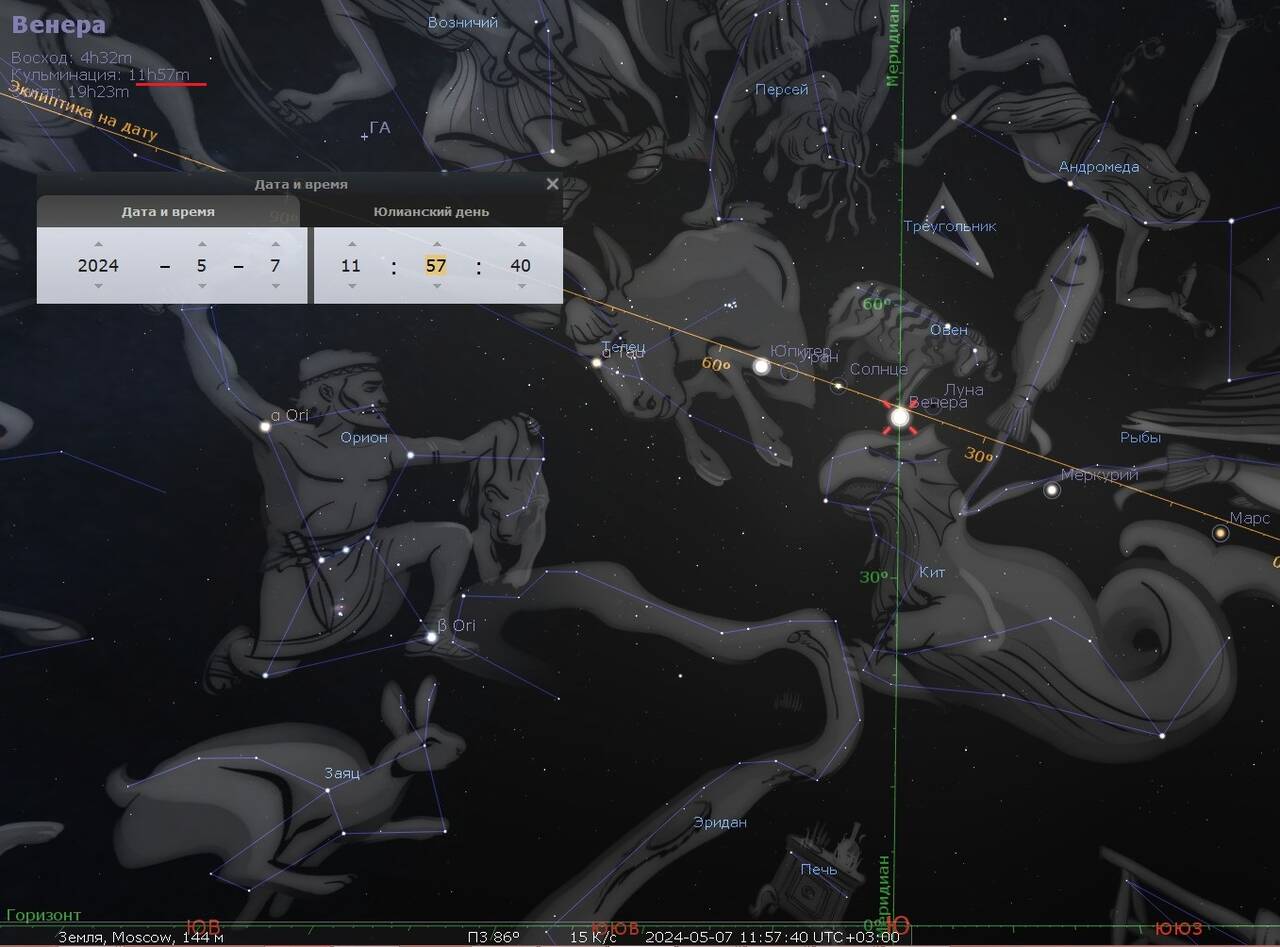
Task: Decrease the month value 5
Action: (x=202, y=286)
